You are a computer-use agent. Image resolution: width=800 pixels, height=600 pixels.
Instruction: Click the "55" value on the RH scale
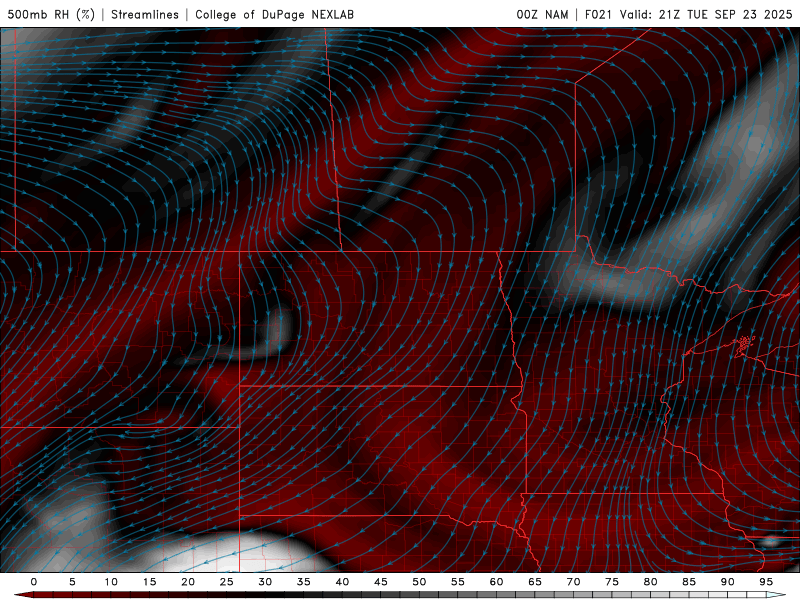coord(458,582)
